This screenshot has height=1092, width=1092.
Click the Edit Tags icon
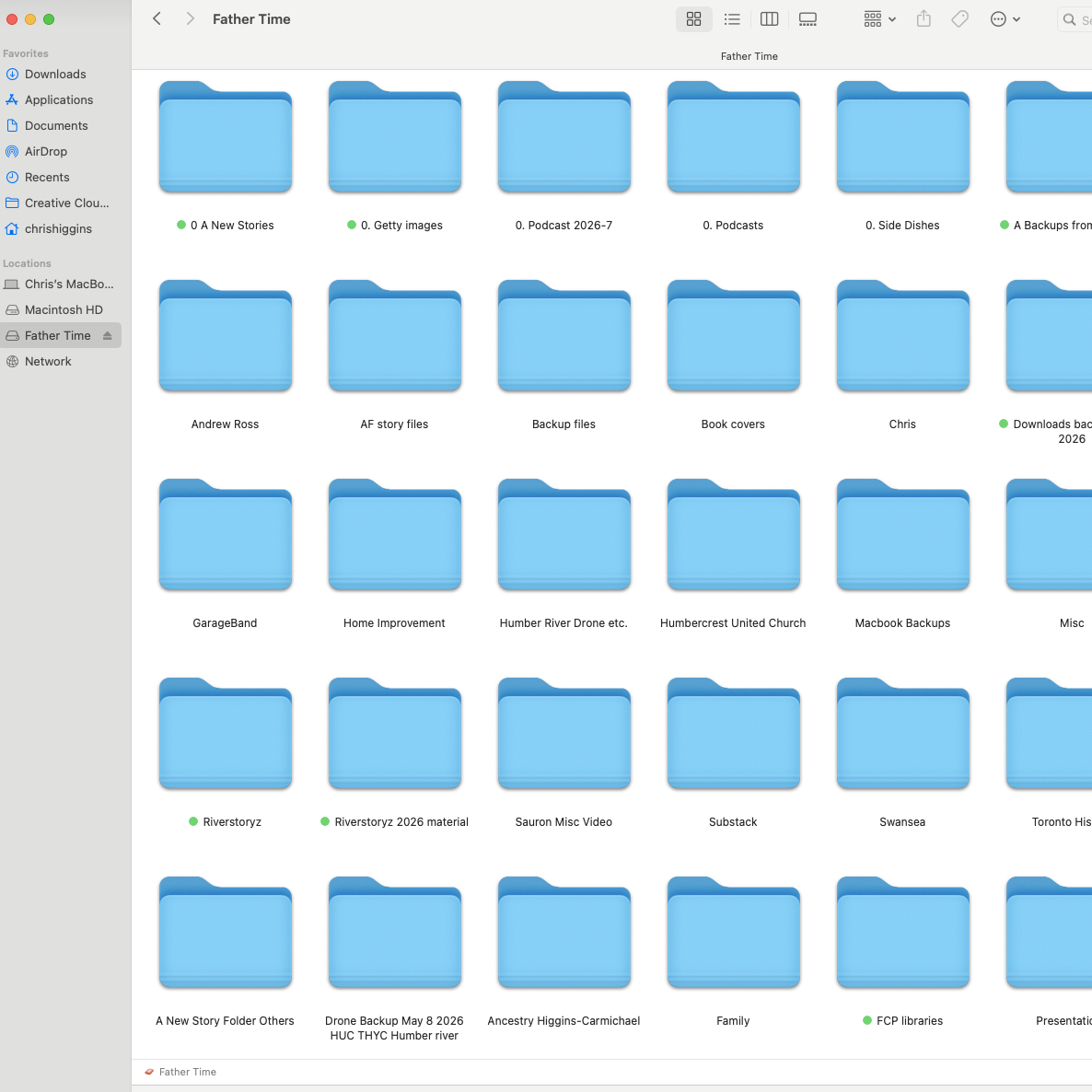(959, 18)
